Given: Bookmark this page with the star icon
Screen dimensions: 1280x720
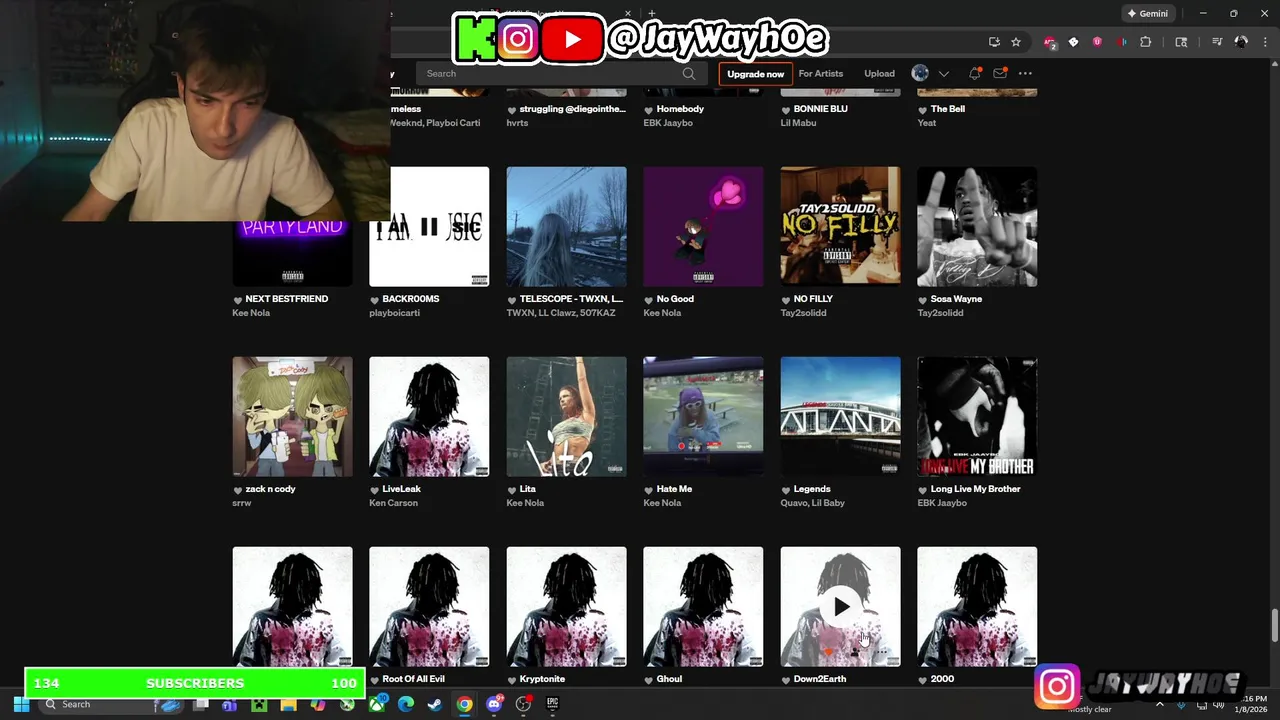Looking at the screenshot, I should (x=1016, y=42).
